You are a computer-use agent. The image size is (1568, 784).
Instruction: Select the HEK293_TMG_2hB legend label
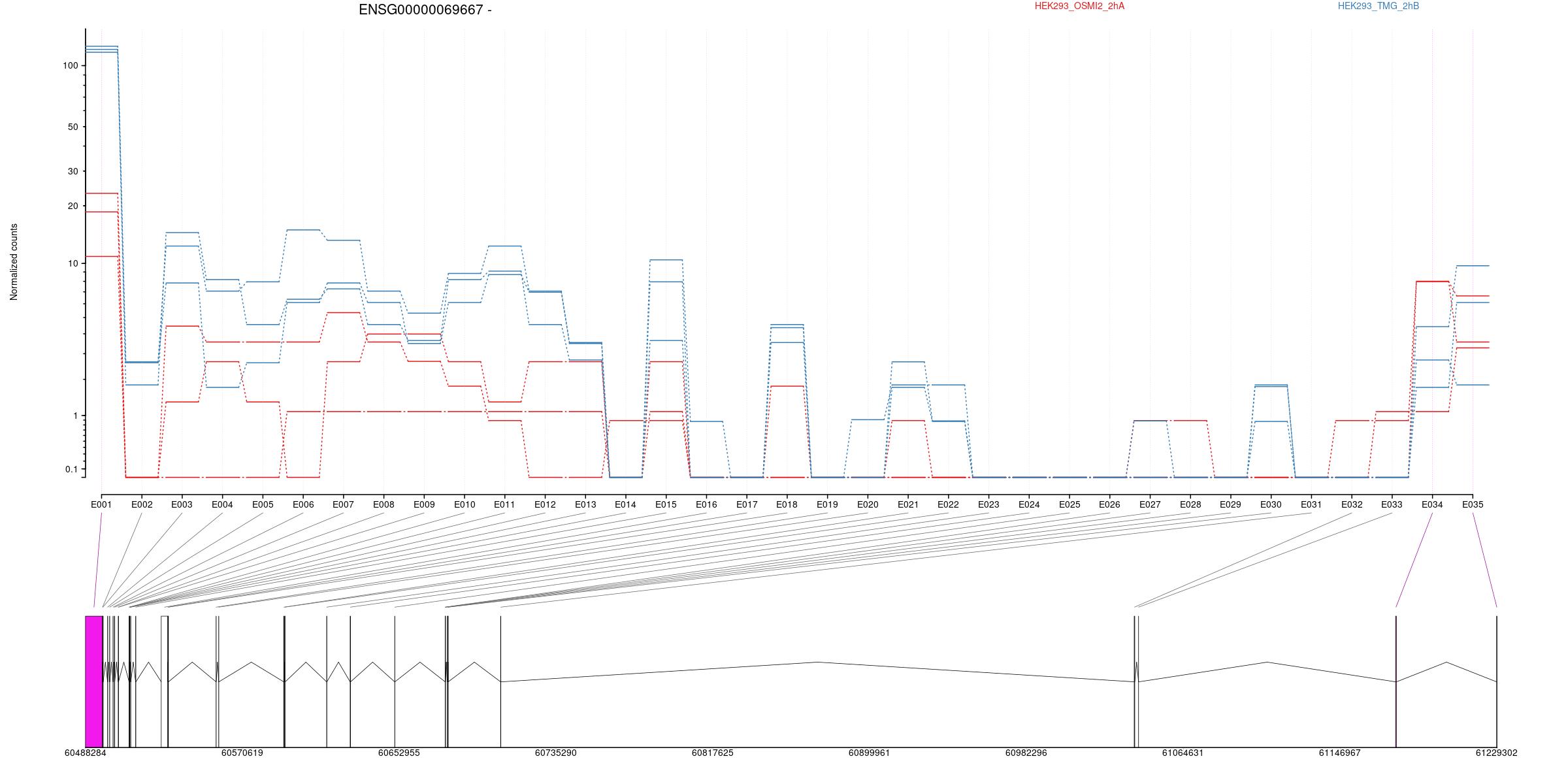pyautogui.click(x=1379, y=6)
